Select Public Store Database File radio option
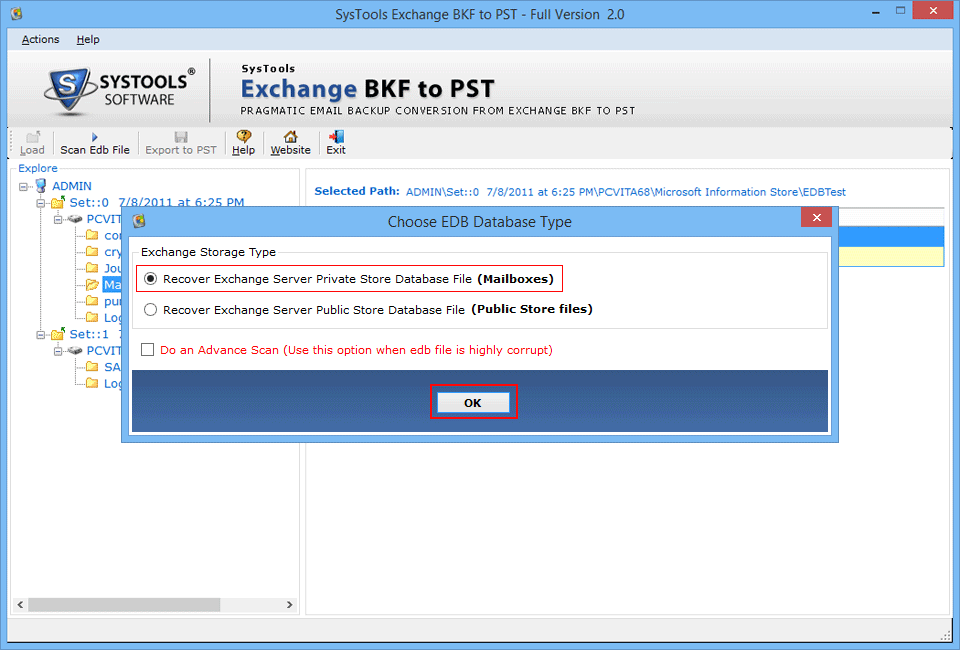This screenshot has width=960, height=650. (150, 310)
